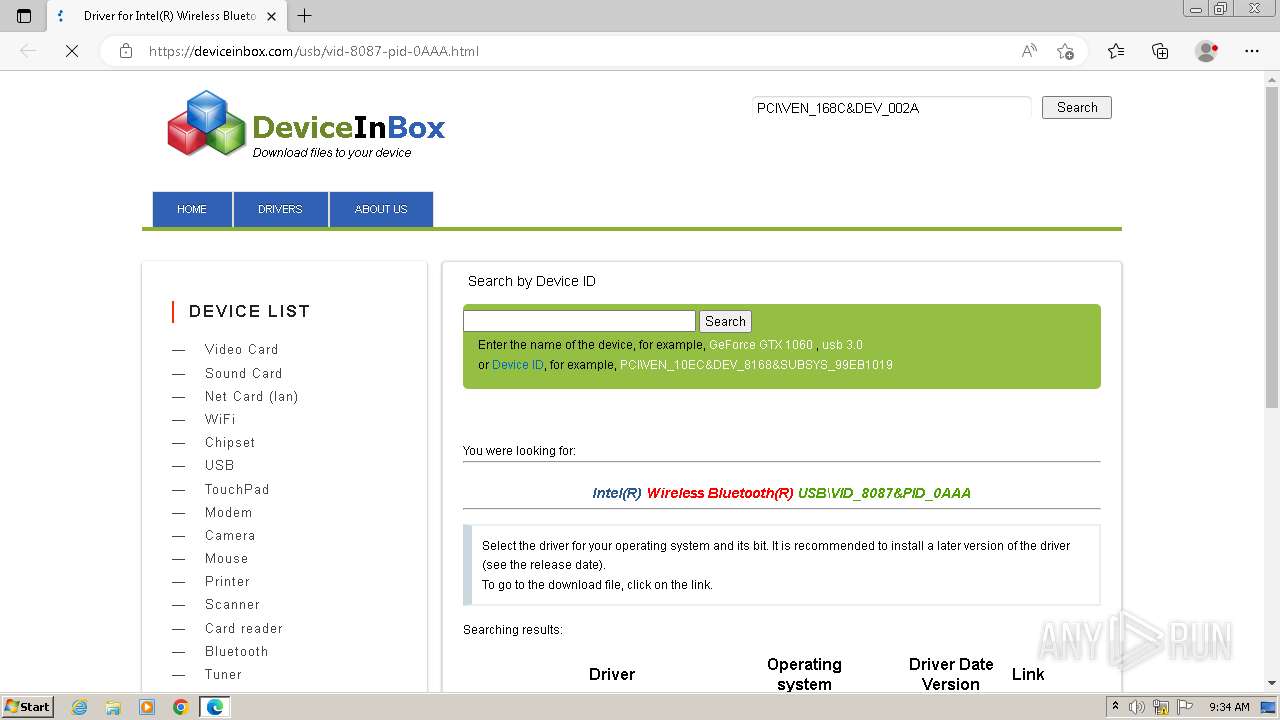Launch Internet Explorer from taskbar

click(x=79, y=707)
